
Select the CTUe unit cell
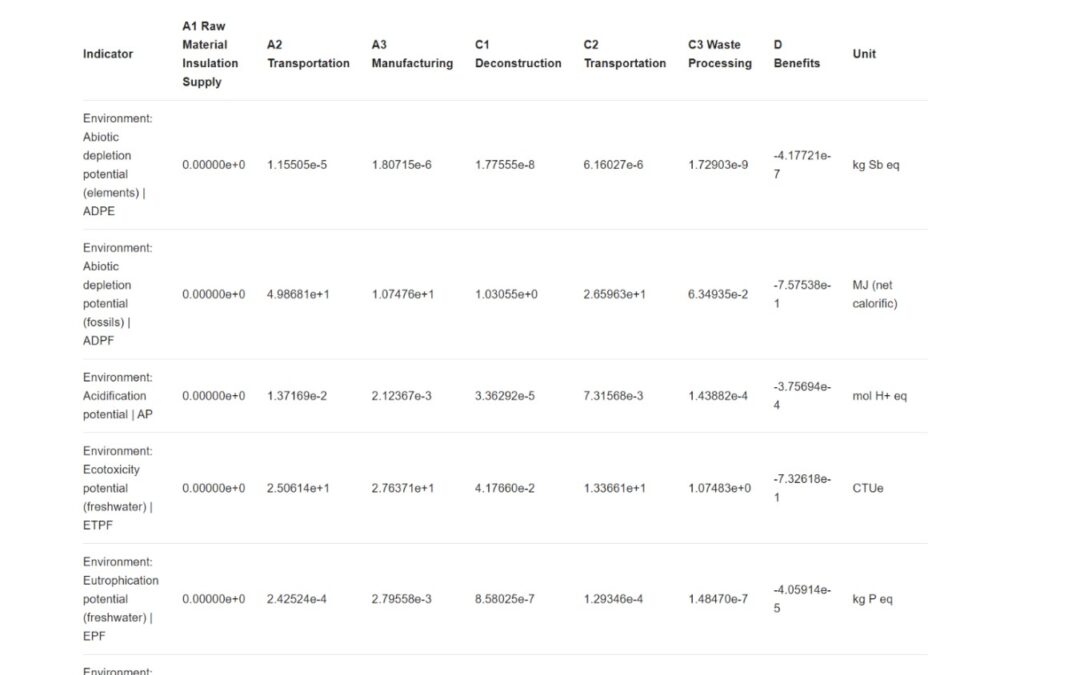pyautogui.click(x=868, y=489)
